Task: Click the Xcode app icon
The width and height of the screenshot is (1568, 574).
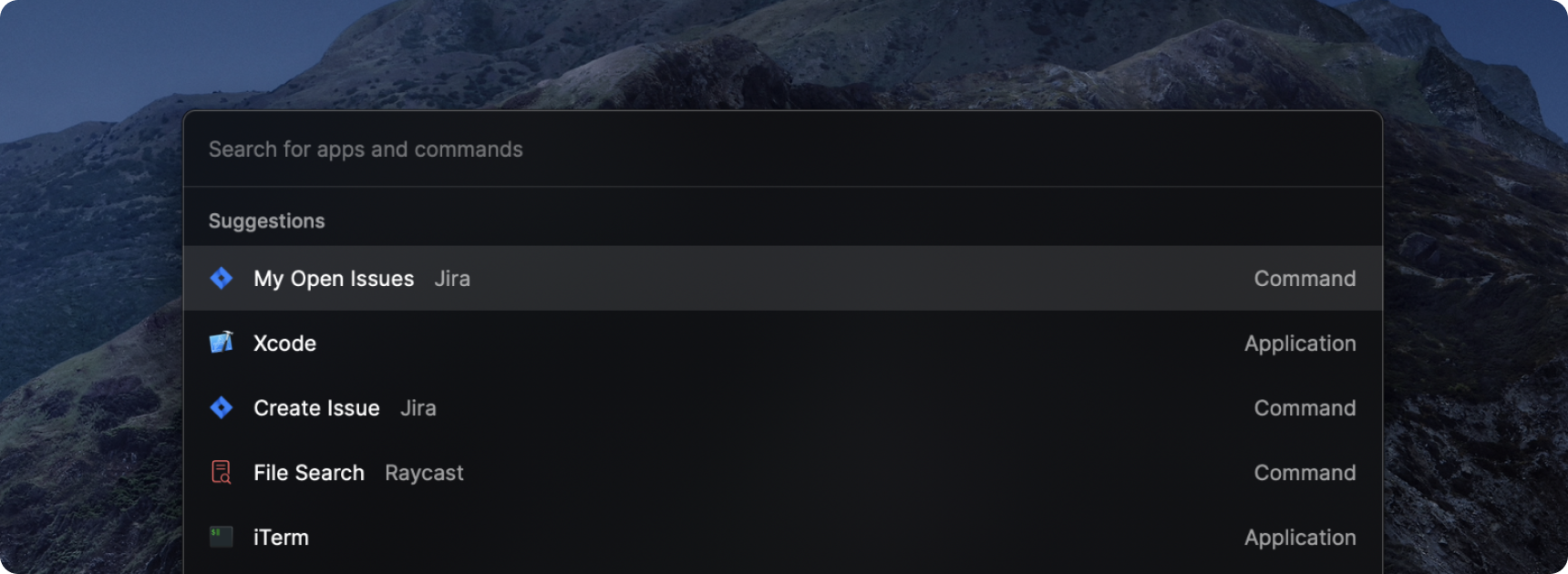Action: [222, 343]
